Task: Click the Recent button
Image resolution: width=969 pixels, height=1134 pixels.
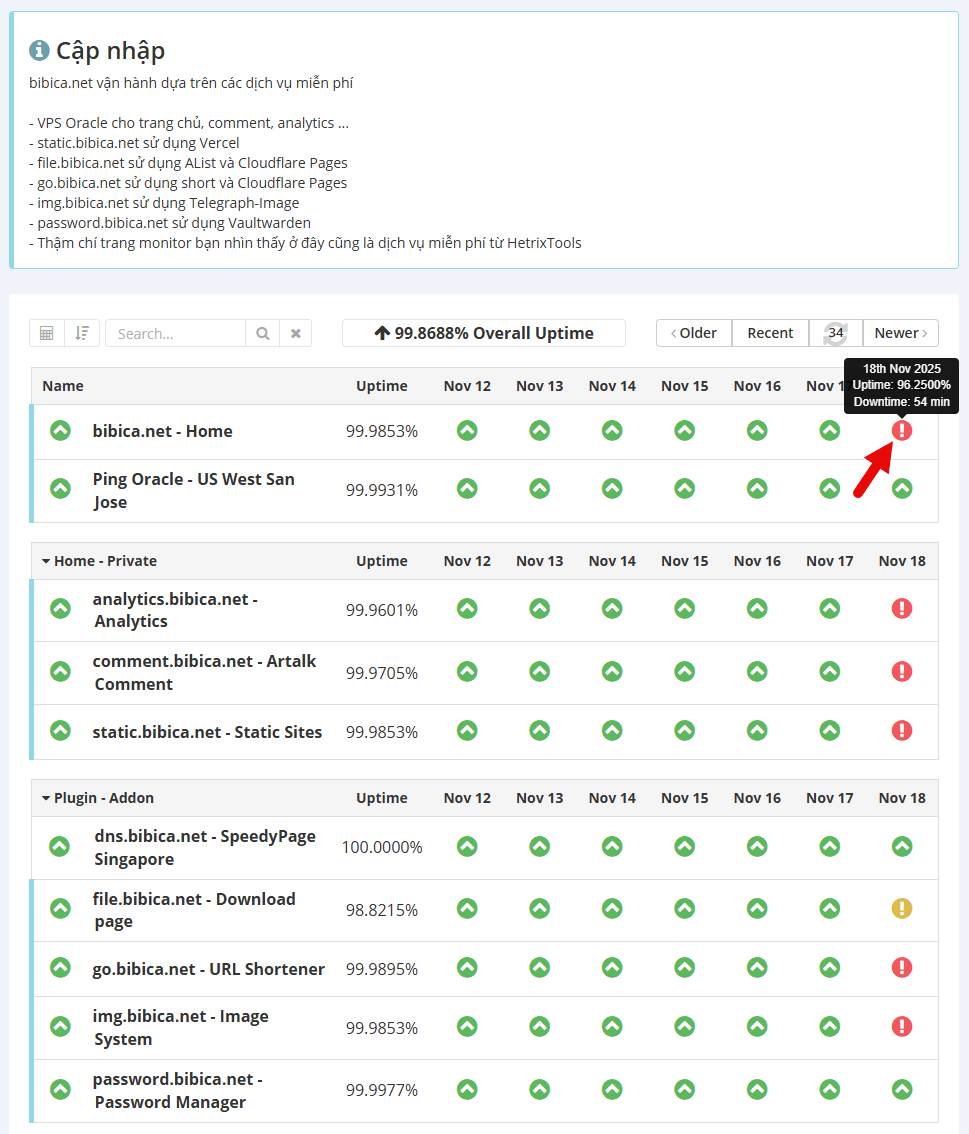Action: click(770, 333)
